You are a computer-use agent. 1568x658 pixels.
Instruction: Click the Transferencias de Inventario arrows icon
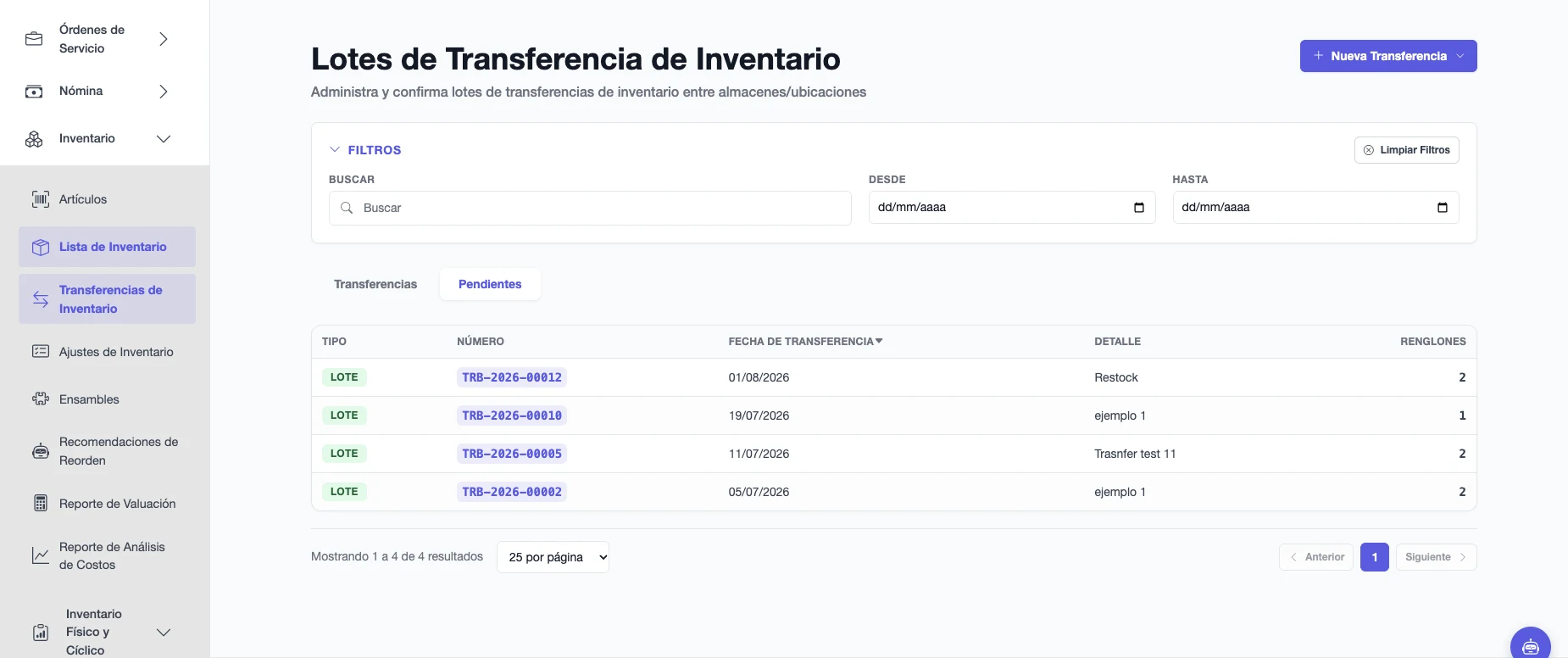[x=41, y=299]
